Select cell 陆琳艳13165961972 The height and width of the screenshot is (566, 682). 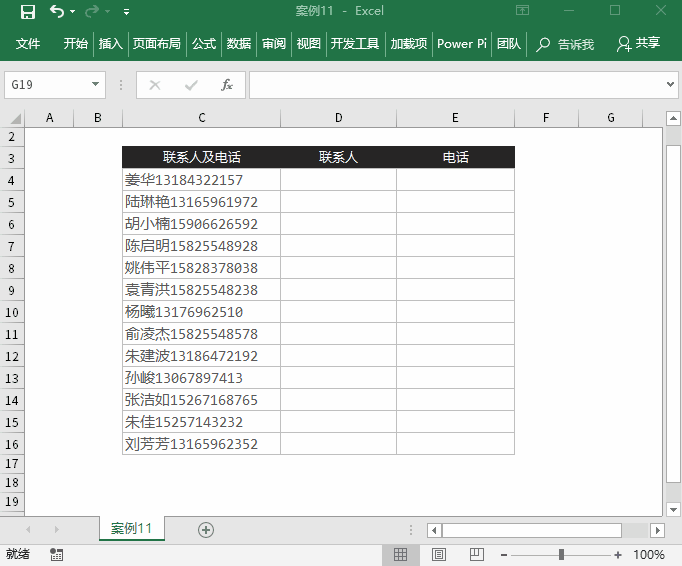[201, 202]
